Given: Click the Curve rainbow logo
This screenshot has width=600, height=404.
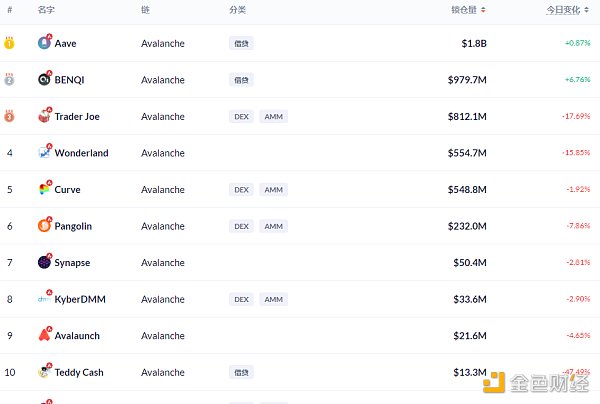Looking at the screenshot, I should click(44, 189).
